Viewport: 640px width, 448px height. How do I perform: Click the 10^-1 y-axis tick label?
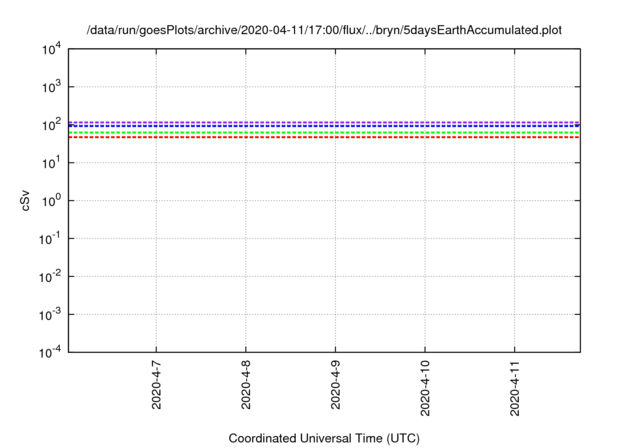point(50,239)
